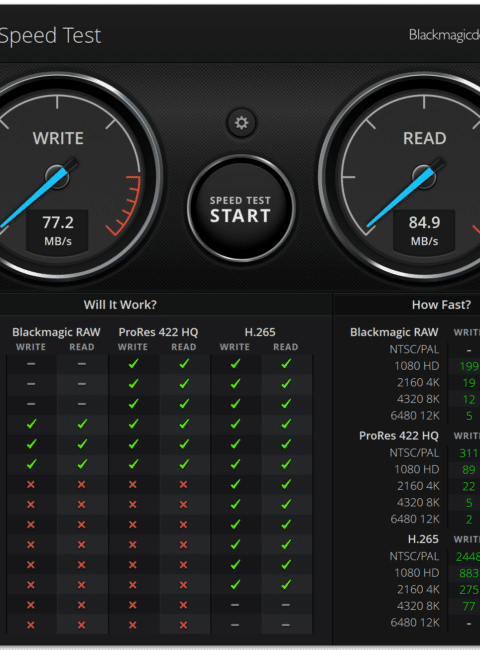Screen dimensions: 480x650
Task: Click the 22 write value for ProRes 2160 4K
Action: [x=469, y=486]
